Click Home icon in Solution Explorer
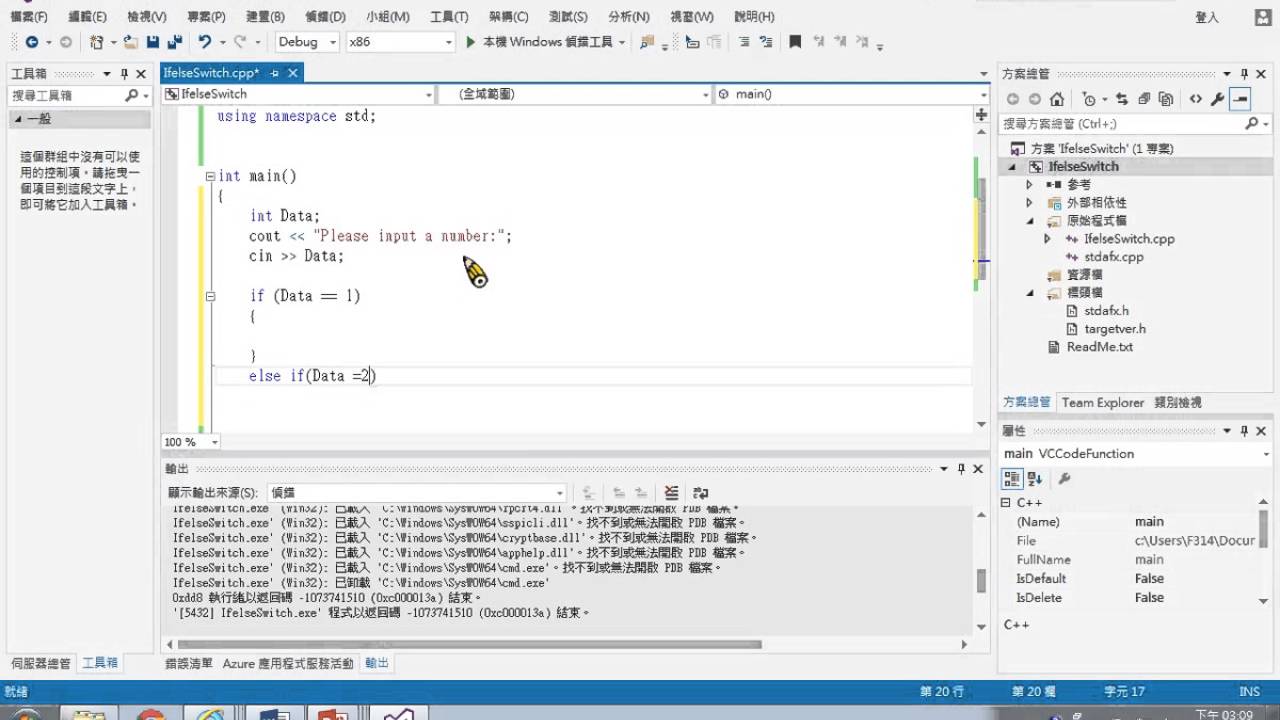 (1057, 99)
